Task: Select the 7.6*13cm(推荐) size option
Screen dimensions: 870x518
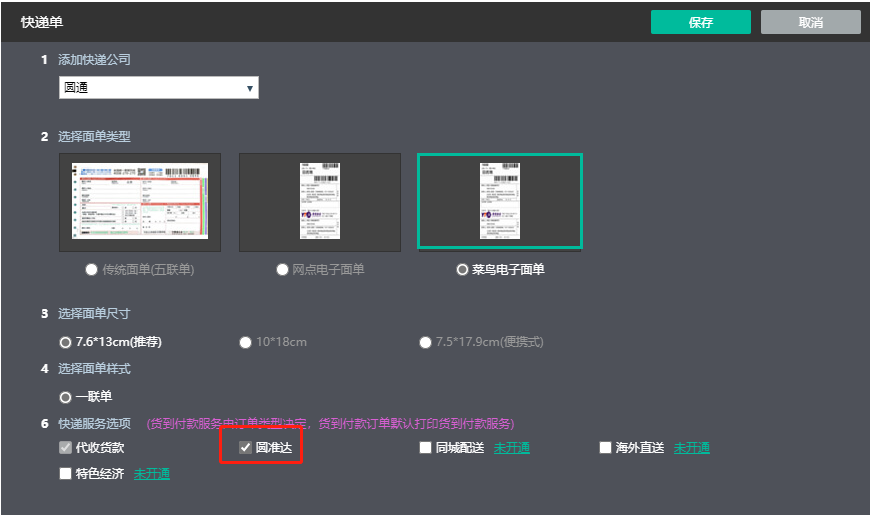Action: 66,343
